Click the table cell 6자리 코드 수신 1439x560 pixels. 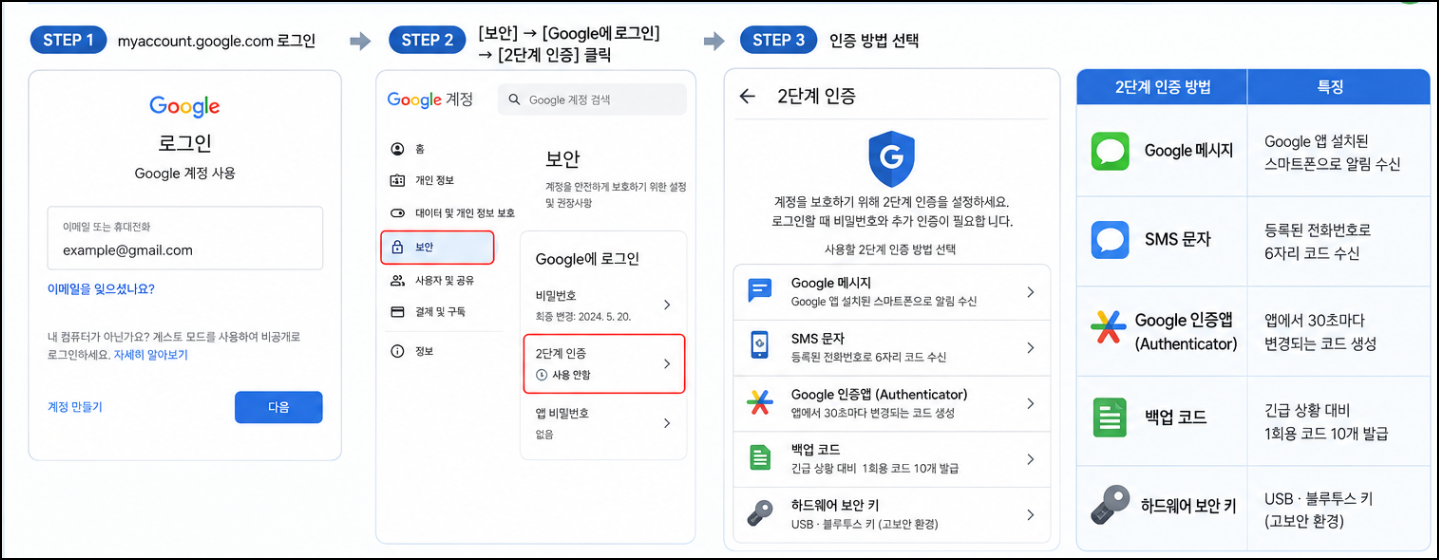pos(1312,253)
